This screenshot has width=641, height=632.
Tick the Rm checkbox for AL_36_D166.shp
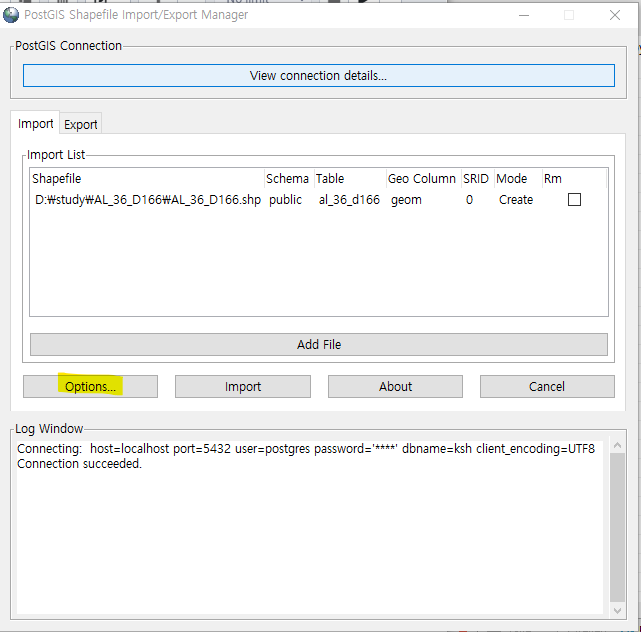click(x=574, y=199)
